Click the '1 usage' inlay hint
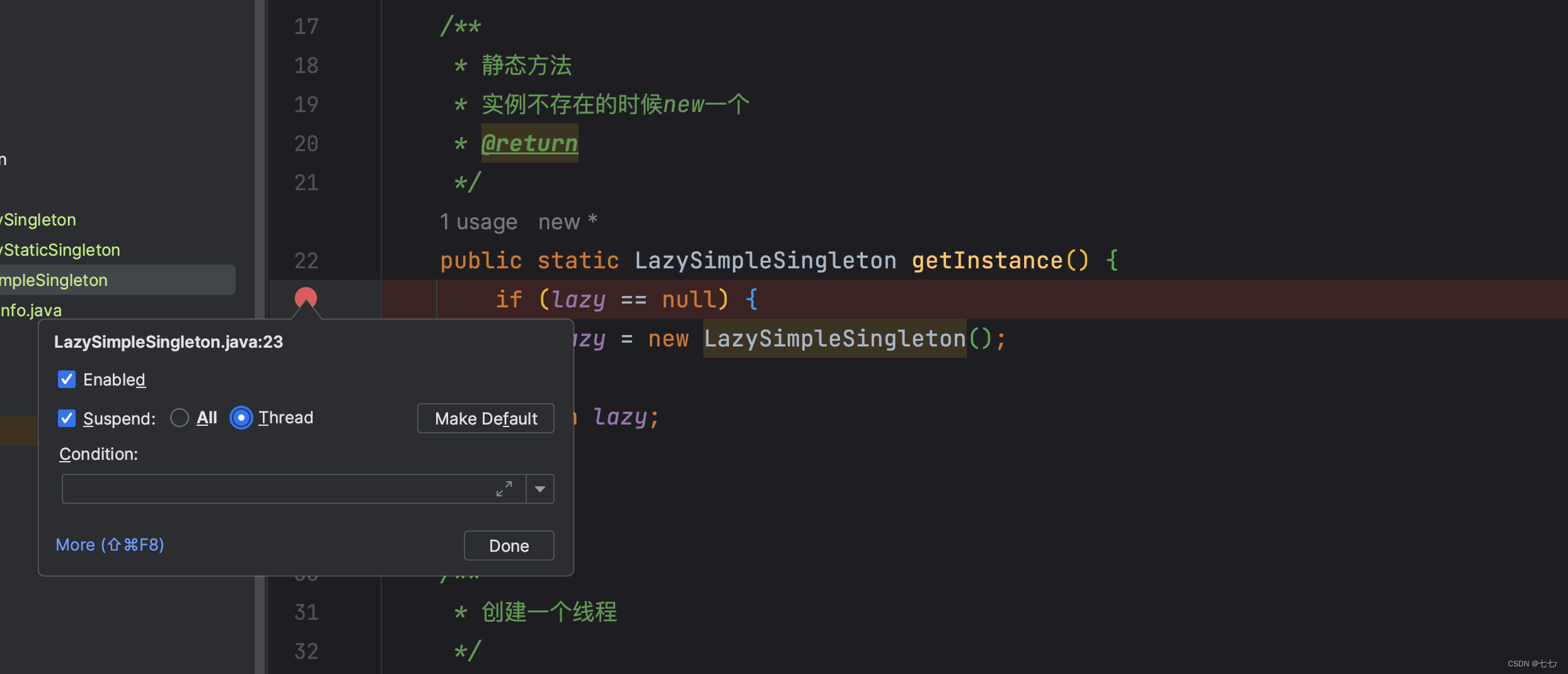The height and width of the screenshot is (674, 1568). [x=478, y=222]
